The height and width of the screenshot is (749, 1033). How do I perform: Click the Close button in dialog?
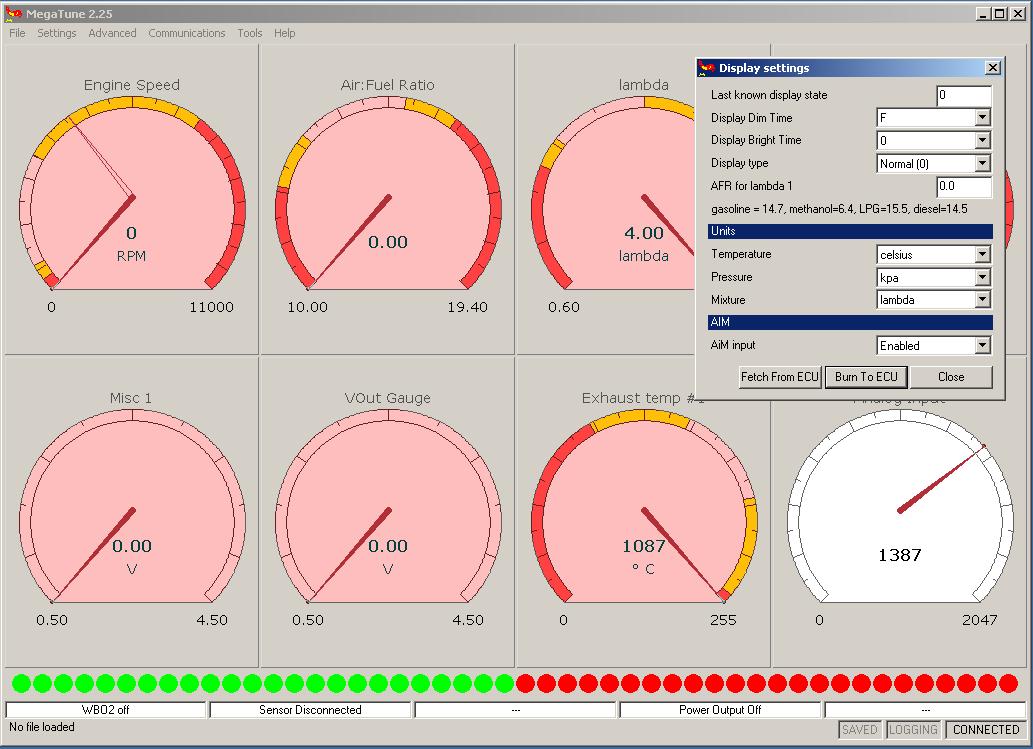(x=951, y=377)
